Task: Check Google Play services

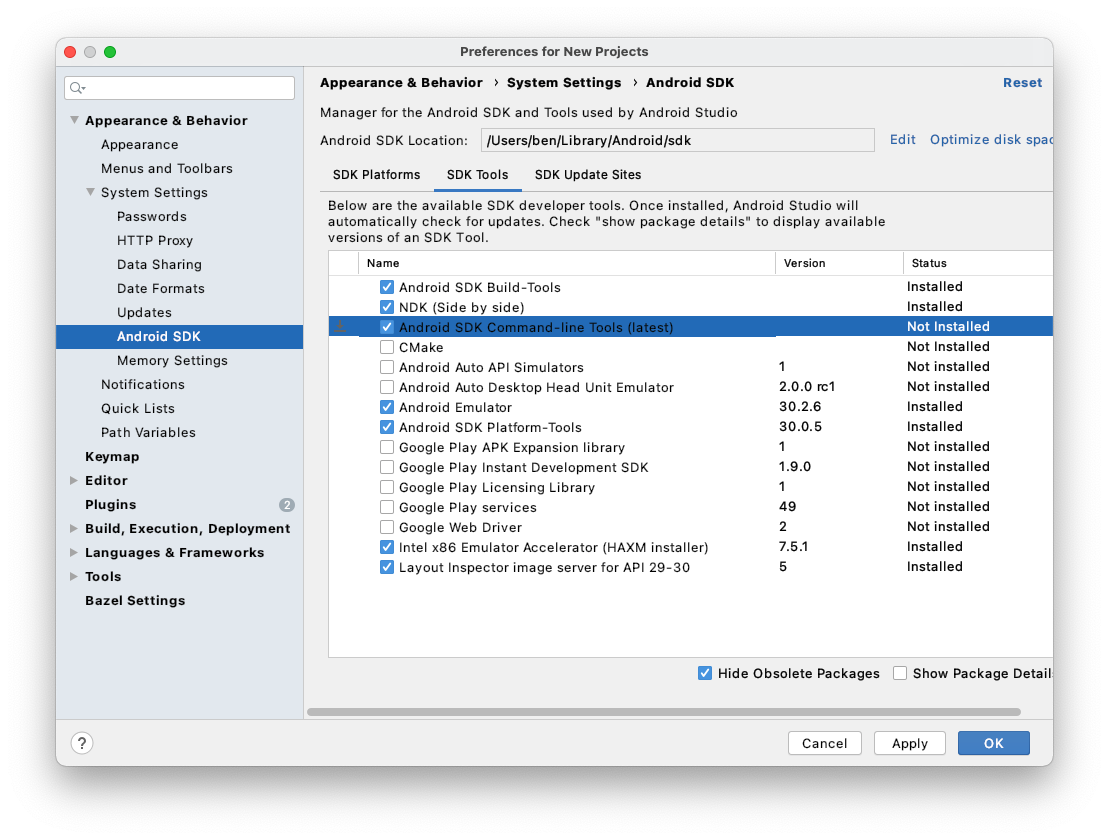Action: tap(387, 507)
